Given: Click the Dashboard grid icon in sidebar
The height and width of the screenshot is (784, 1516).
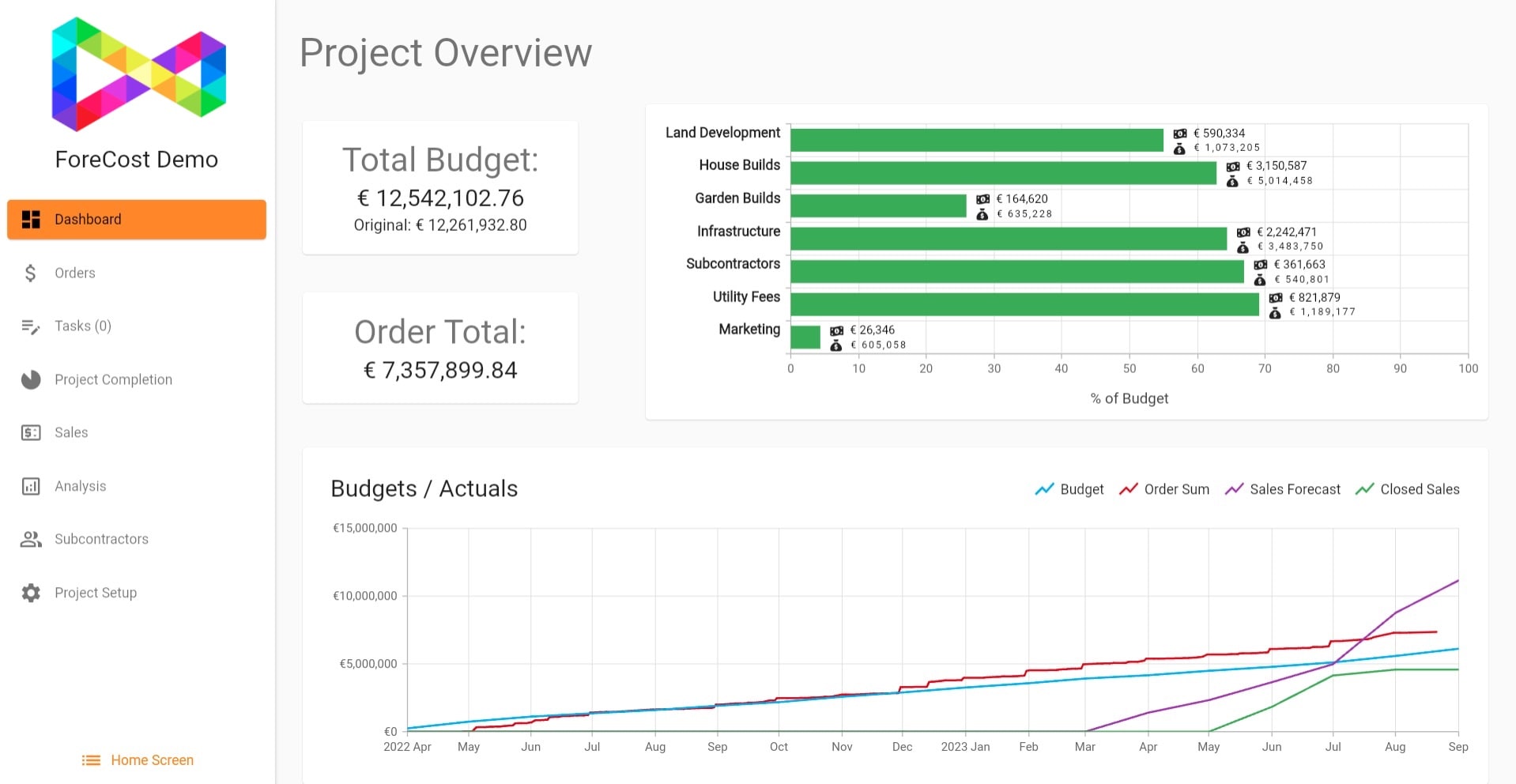Looking at the screenshot, I should click(x=31, y=220).
